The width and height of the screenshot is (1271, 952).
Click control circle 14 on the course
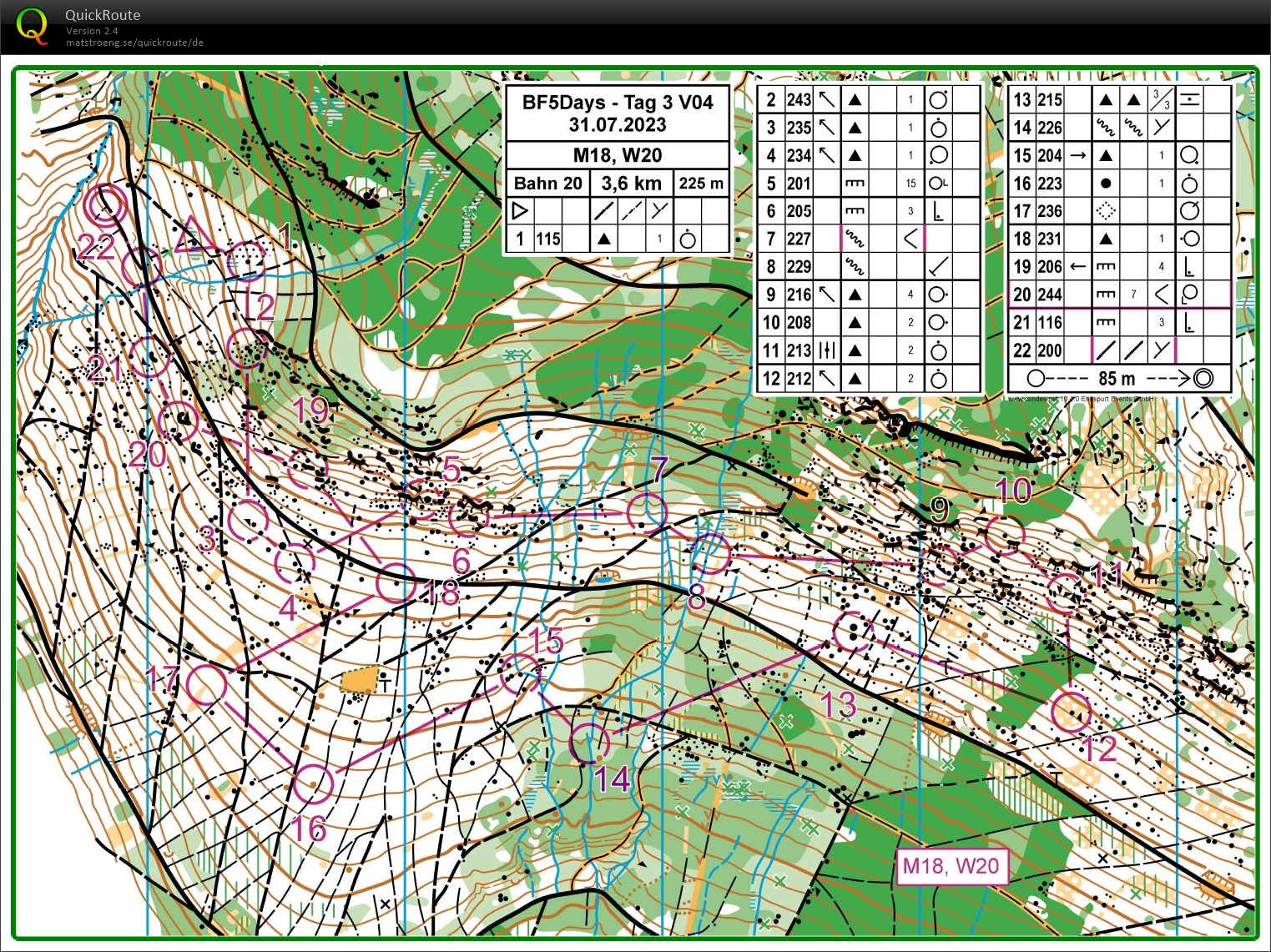pyautogui.click(x=589, y=743)
